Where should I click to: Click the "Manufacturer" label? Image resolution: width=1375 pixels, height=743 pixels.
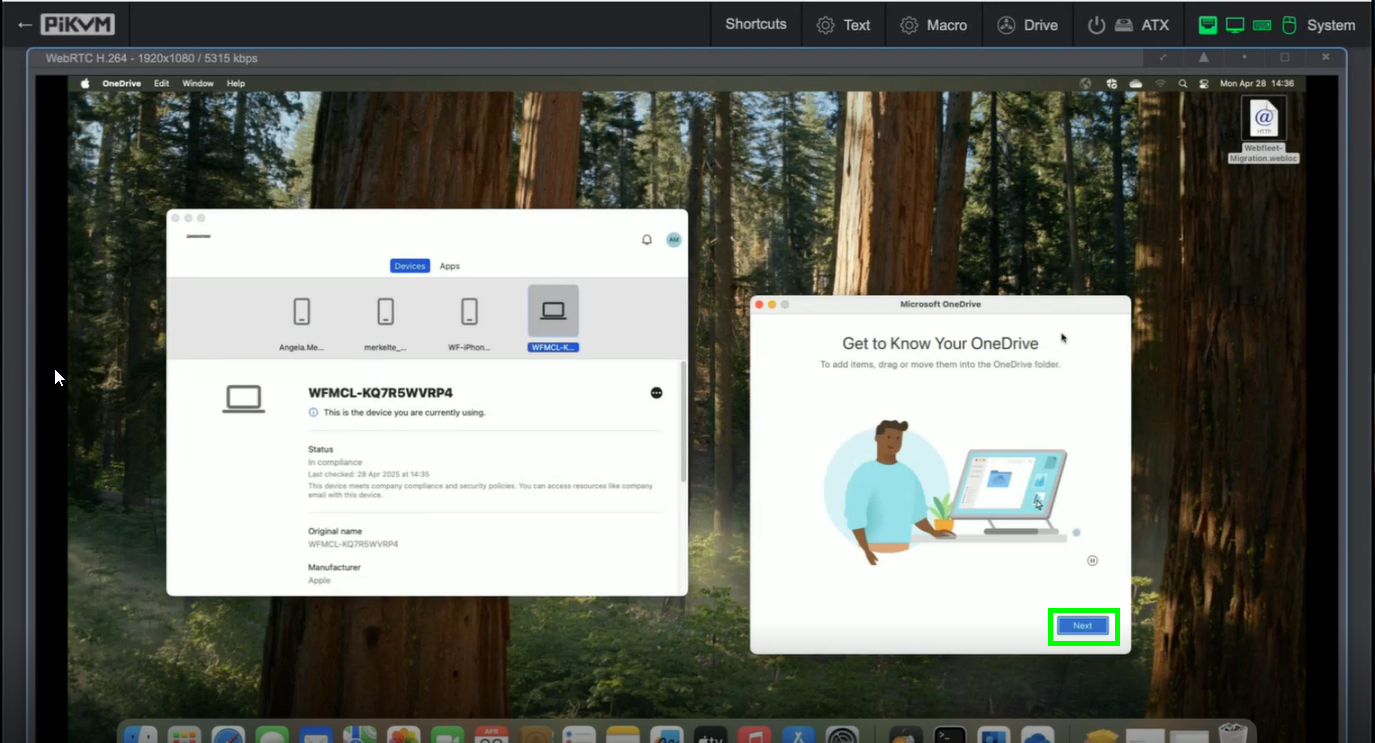(x=334, y=567)
